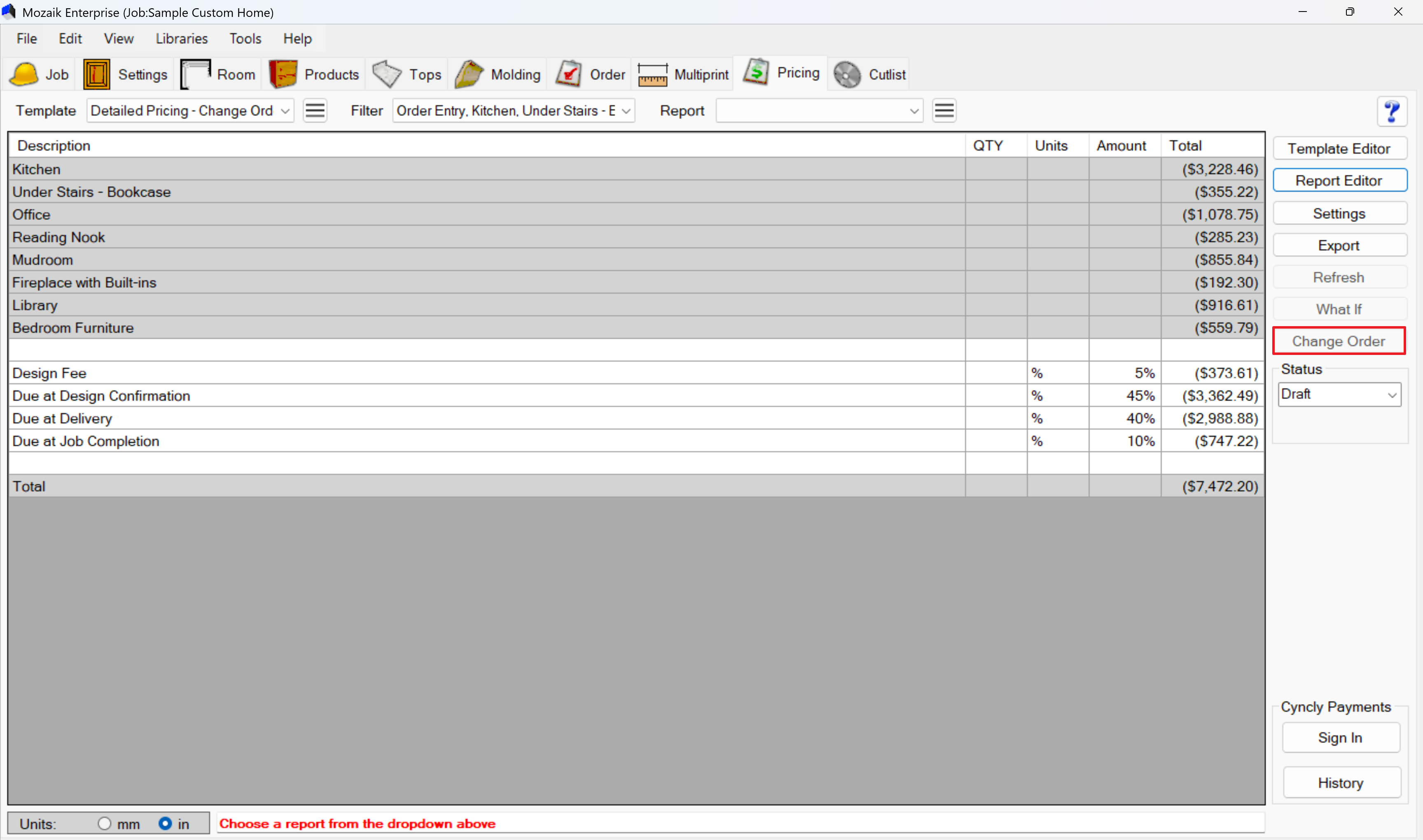Select the mm units radio button

(x=105, y=823)
